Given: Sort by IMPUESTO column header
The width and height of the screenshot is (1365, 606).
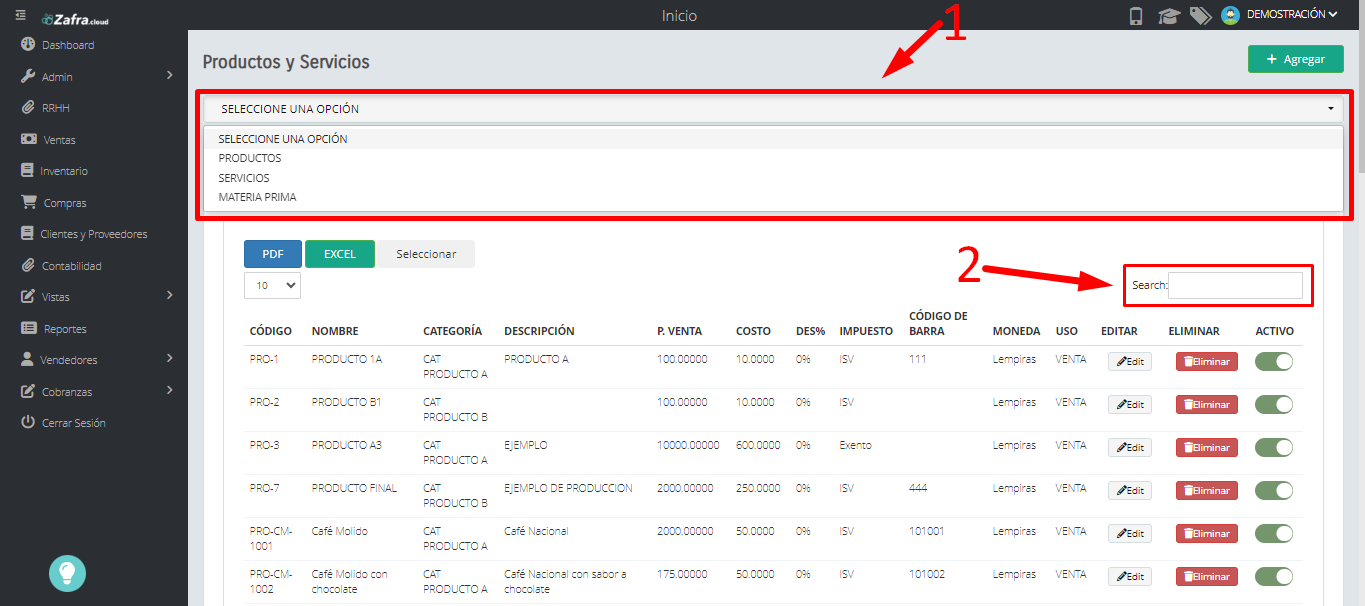Looking at the screenshot, I should [866, 331].
